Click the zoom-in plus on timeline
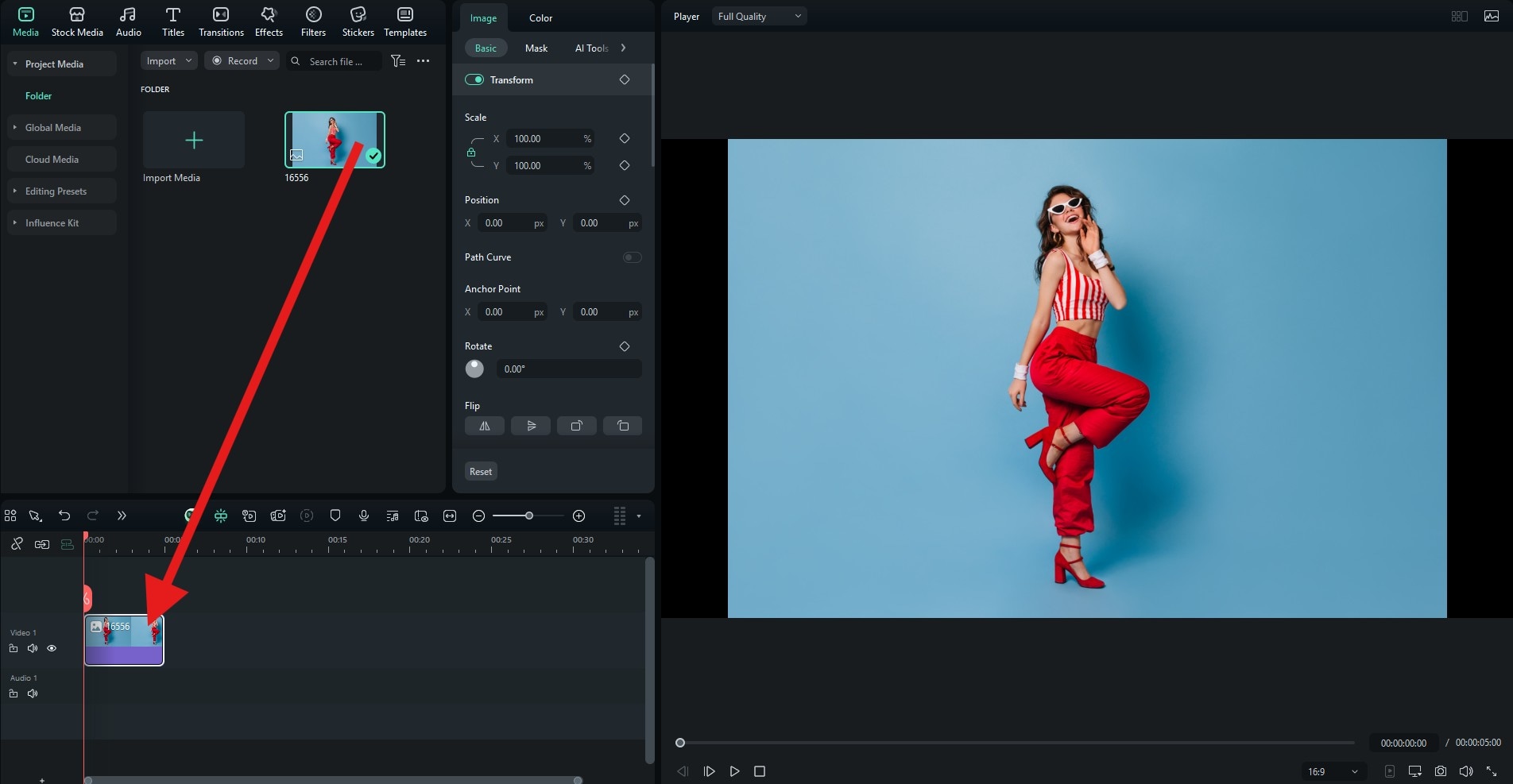 pyautogui.click(x=579, y=516)
